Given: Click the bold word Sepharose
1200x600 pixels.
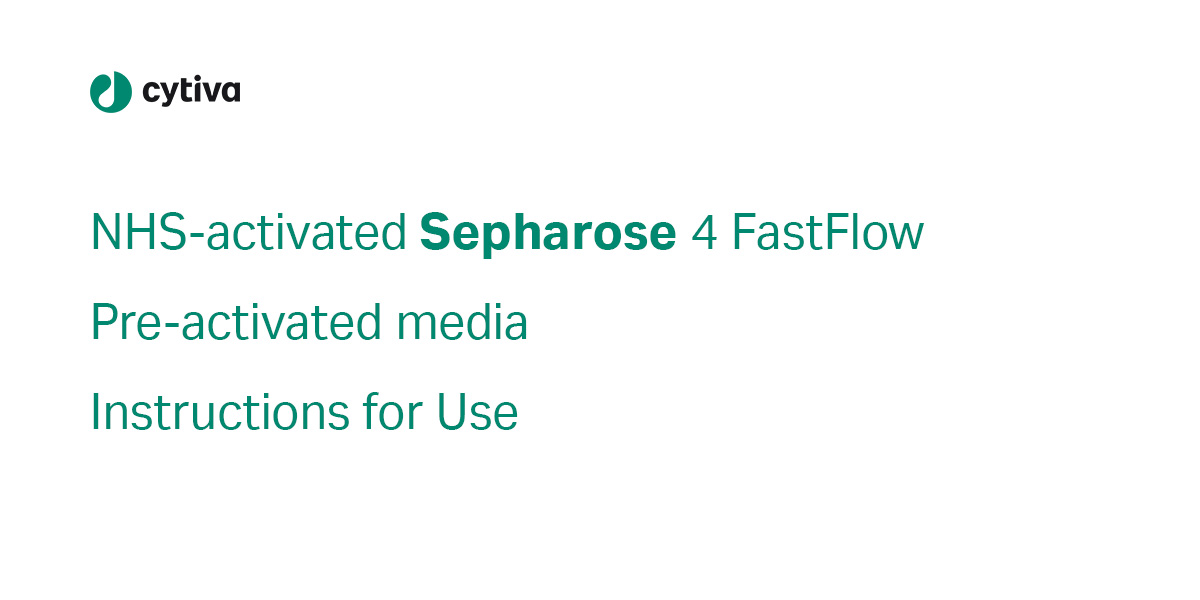Looking at the screenshot, I should 548,236.
